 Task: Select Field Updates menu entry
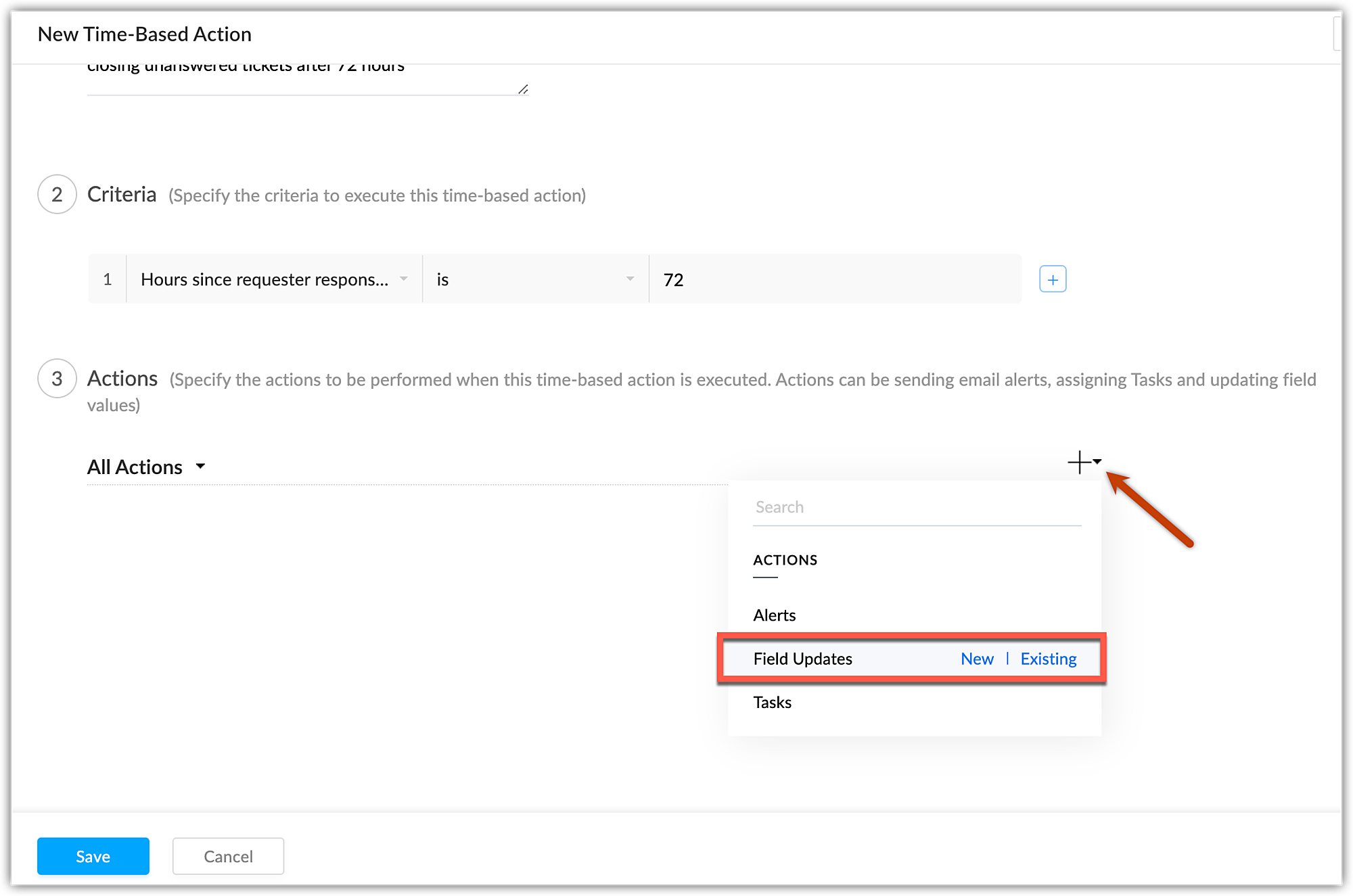[x=803, y=659]
